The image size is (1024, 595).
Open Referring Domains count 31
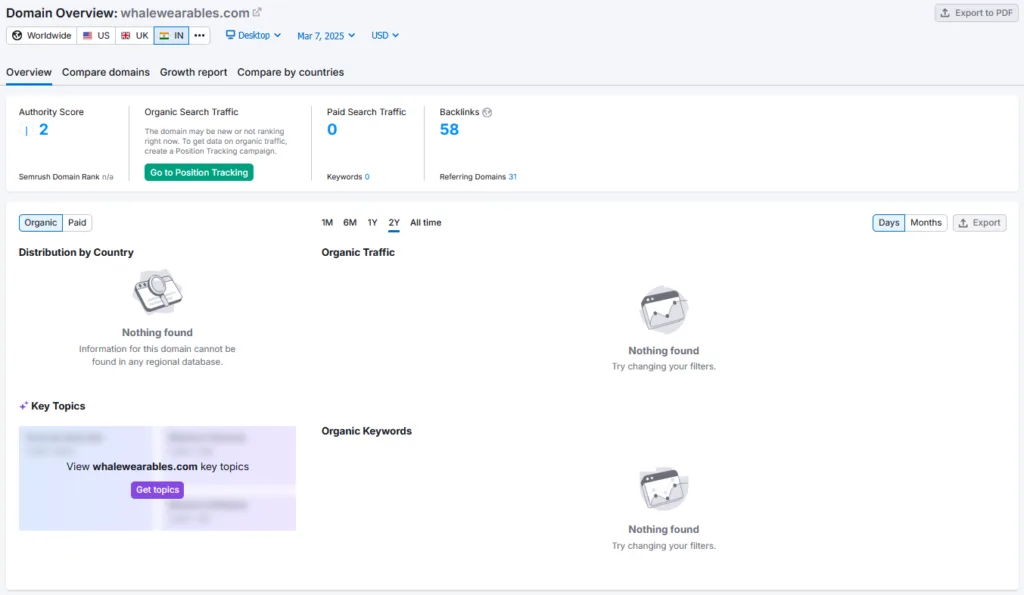click(513, 177)
